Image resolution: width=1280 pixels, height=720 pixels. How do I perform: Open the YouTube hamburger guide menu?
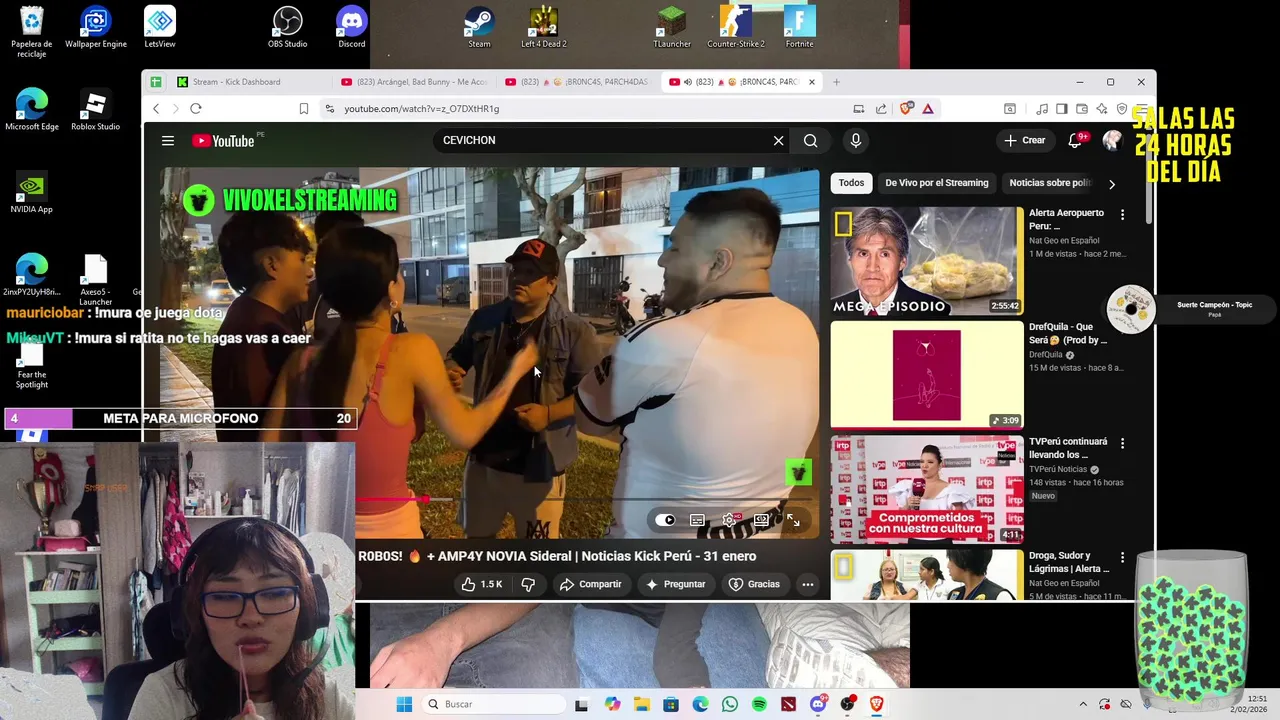(168, 141)
